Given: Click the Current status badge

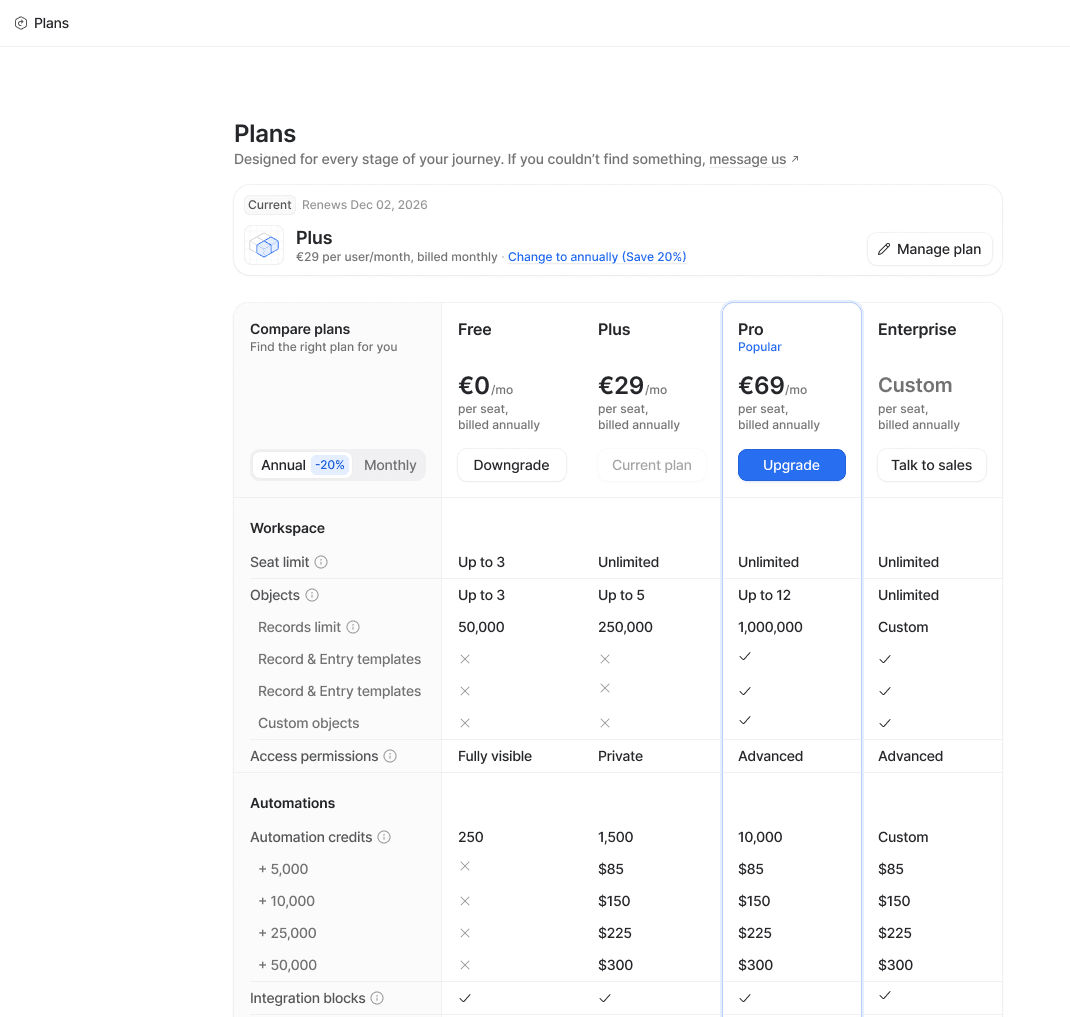Looking at the screenshot, I should 270,205.
